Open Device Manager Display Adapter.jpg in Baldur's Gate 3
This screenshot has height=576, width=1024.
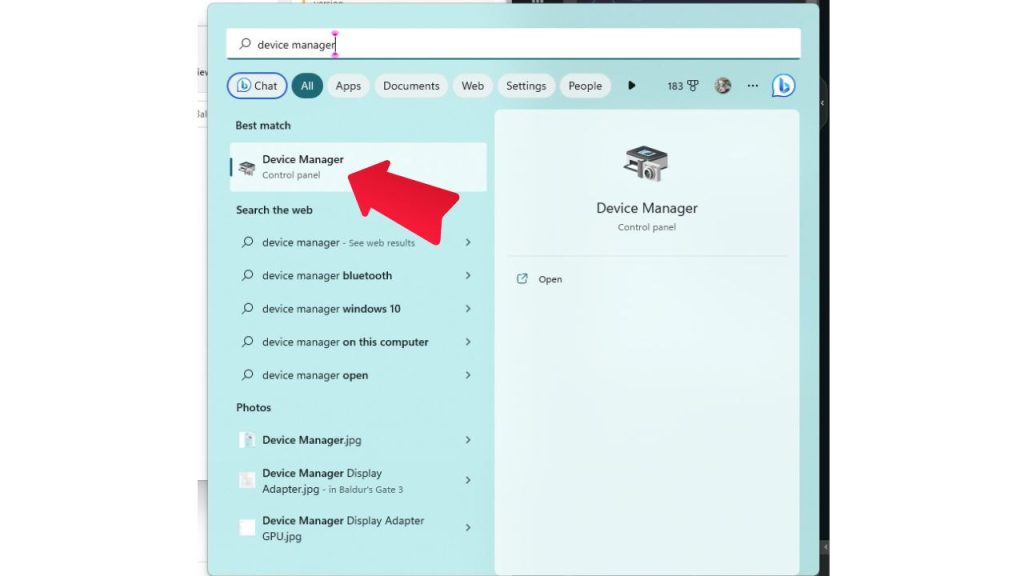click(357, 481)
